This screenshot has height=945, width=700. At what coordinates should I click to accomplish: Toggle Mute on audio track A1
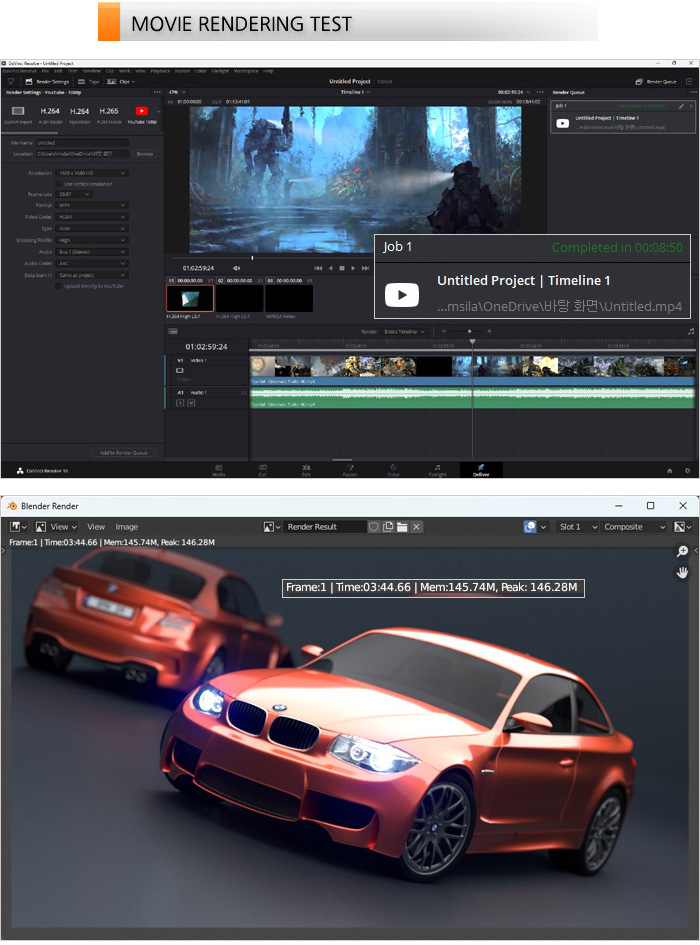(191, 403)
